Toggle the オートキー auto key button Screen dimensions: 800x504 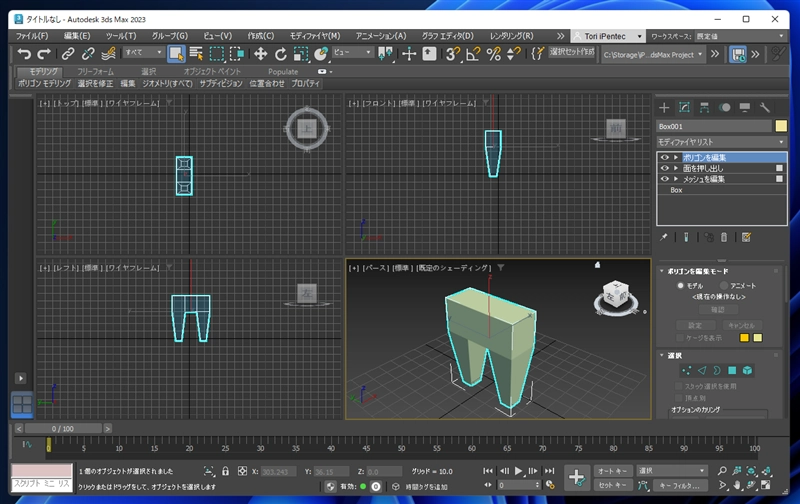tap(613, 471)
